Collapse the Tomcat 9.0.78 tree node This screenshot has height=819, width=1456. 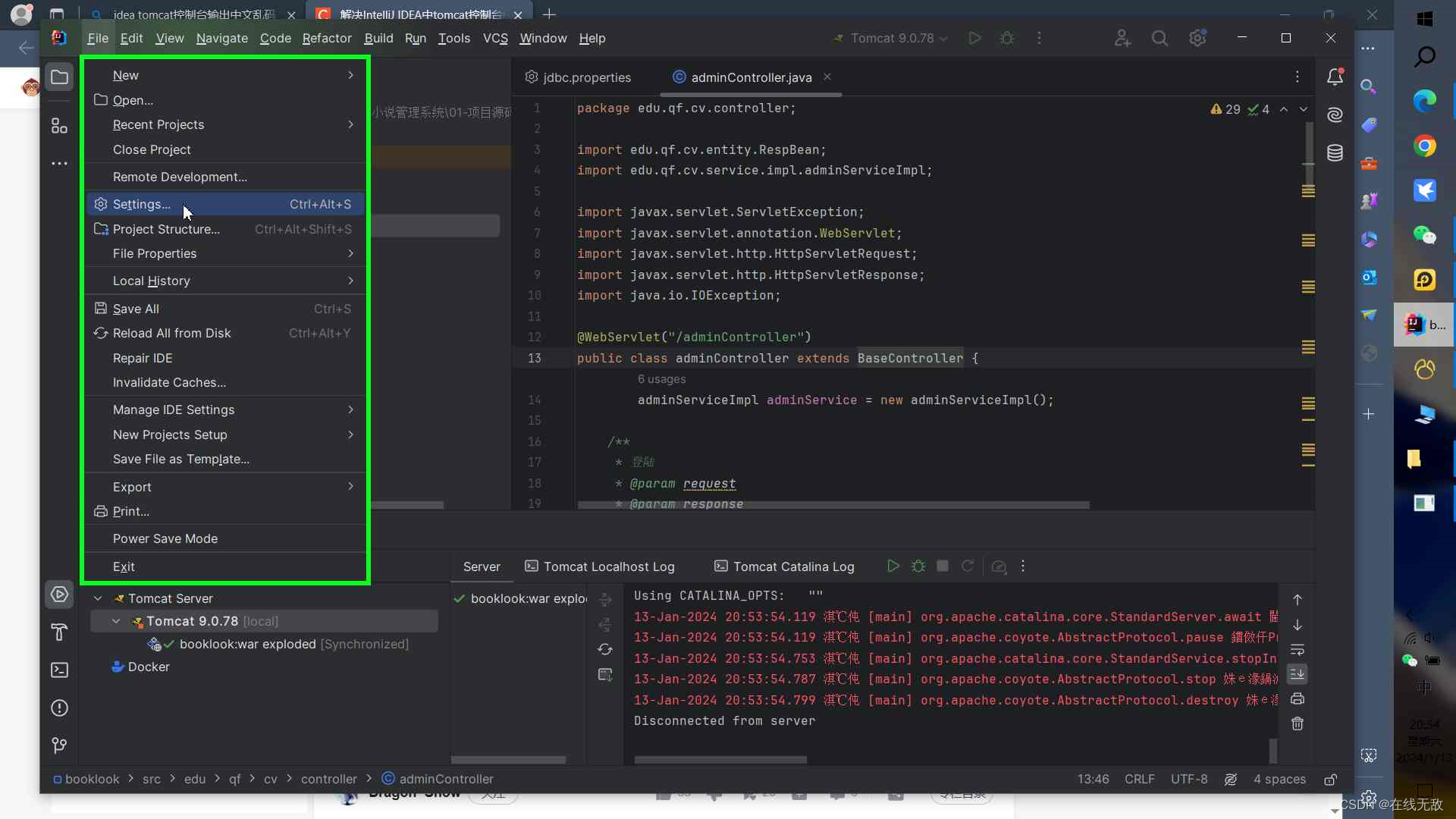117,621
